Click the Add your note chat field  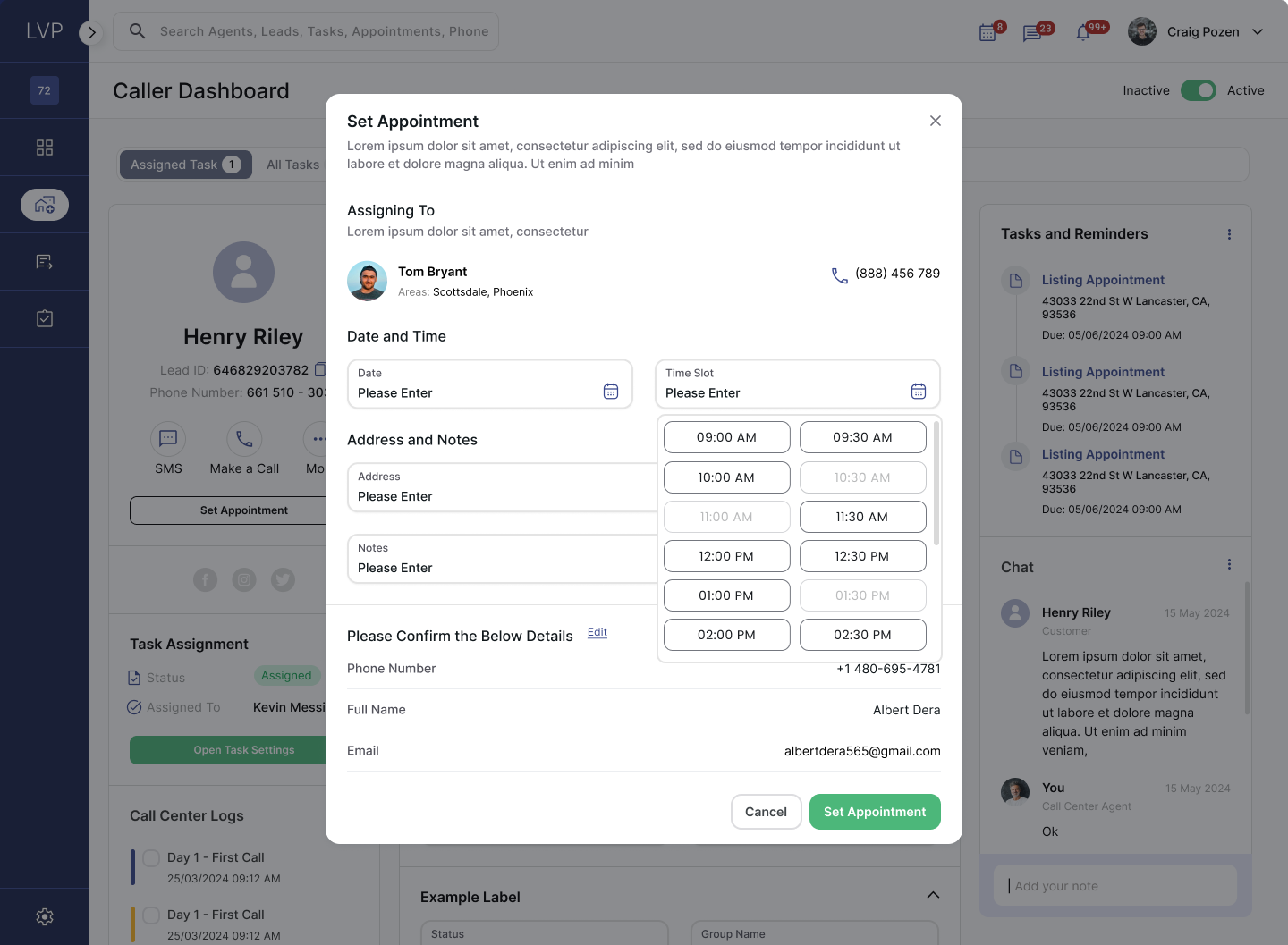tap(1115, 886)
